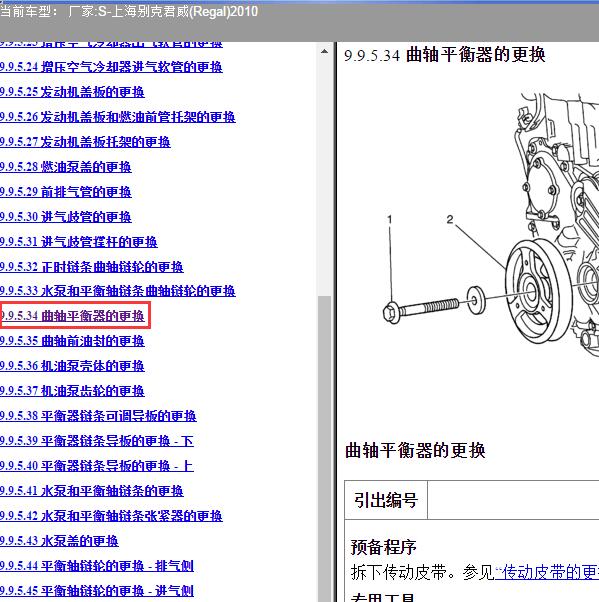Open link 9.9.5.35 曲轴前油封的更换

(x=72, y=341)
